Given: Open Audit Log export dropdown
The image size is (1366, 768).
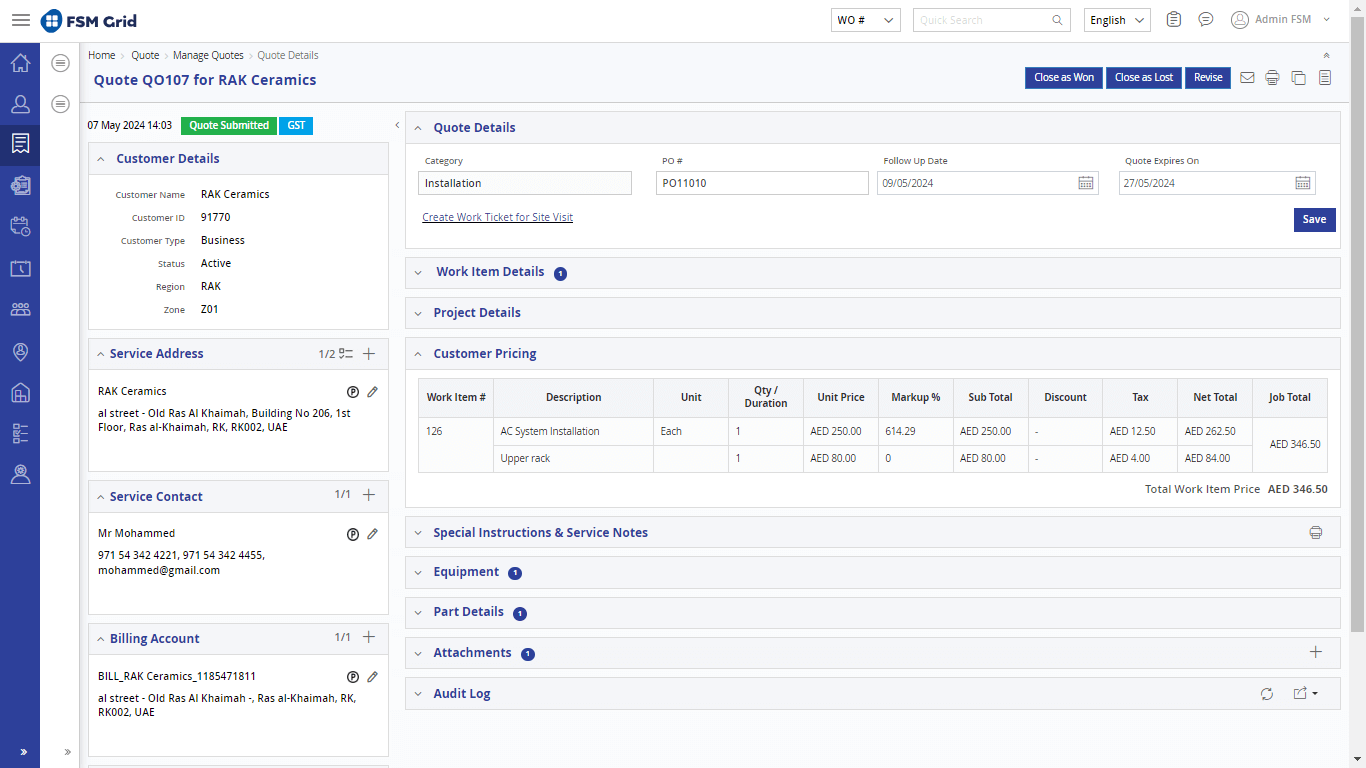Looking at the screenshot, I should click(1305, 694).
